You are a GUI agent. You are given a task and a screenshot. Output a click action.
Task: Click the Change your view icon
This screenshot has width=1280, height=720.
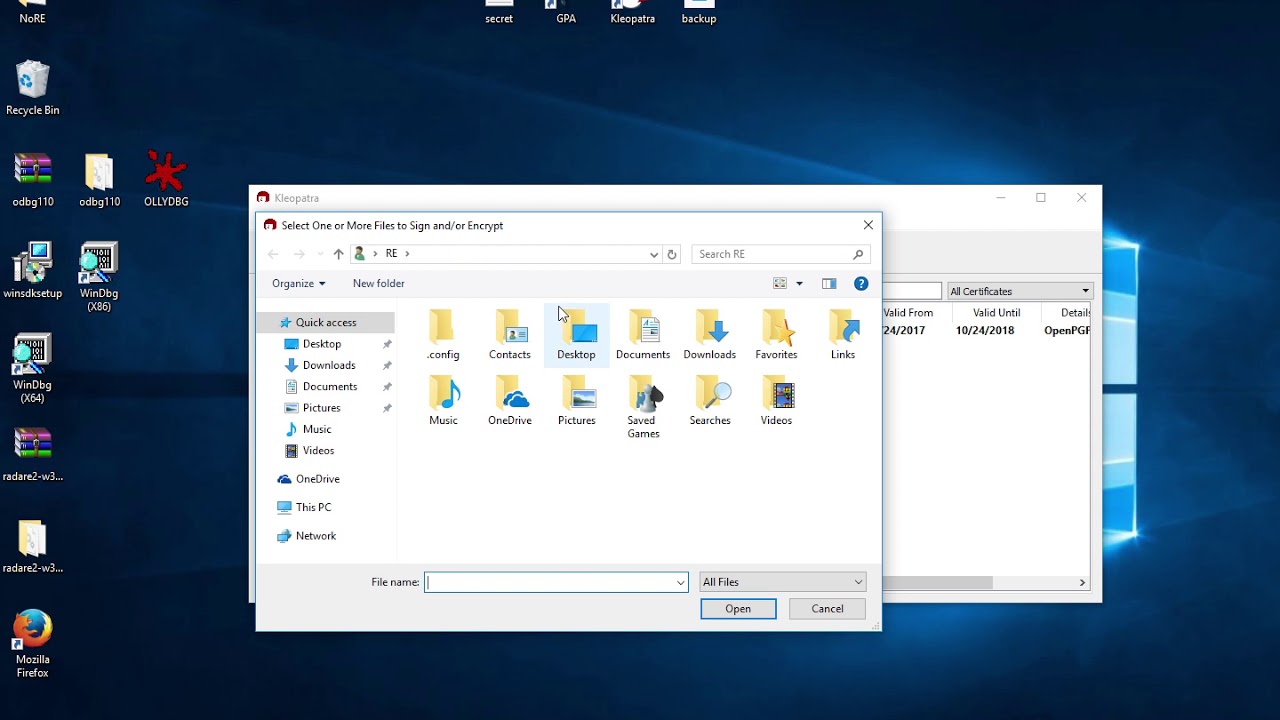(x=780, y=284)
